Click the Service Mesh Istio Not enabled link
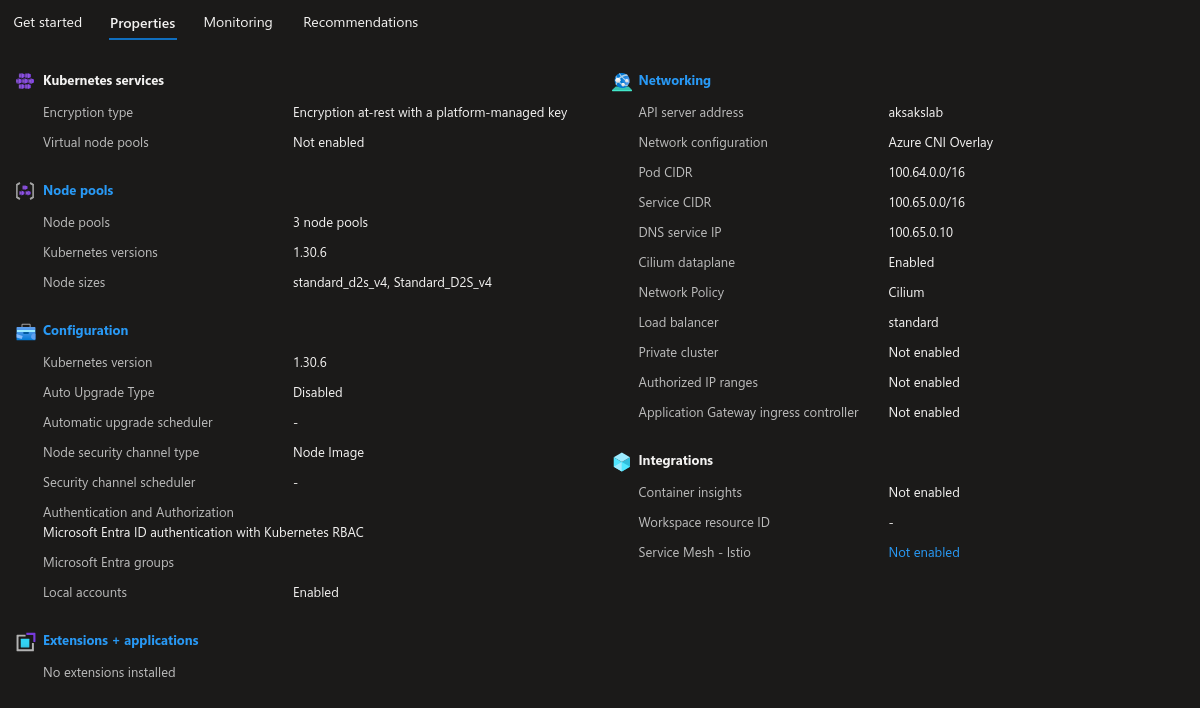Viewport: 1200px width, 708px height. (924, 552)
